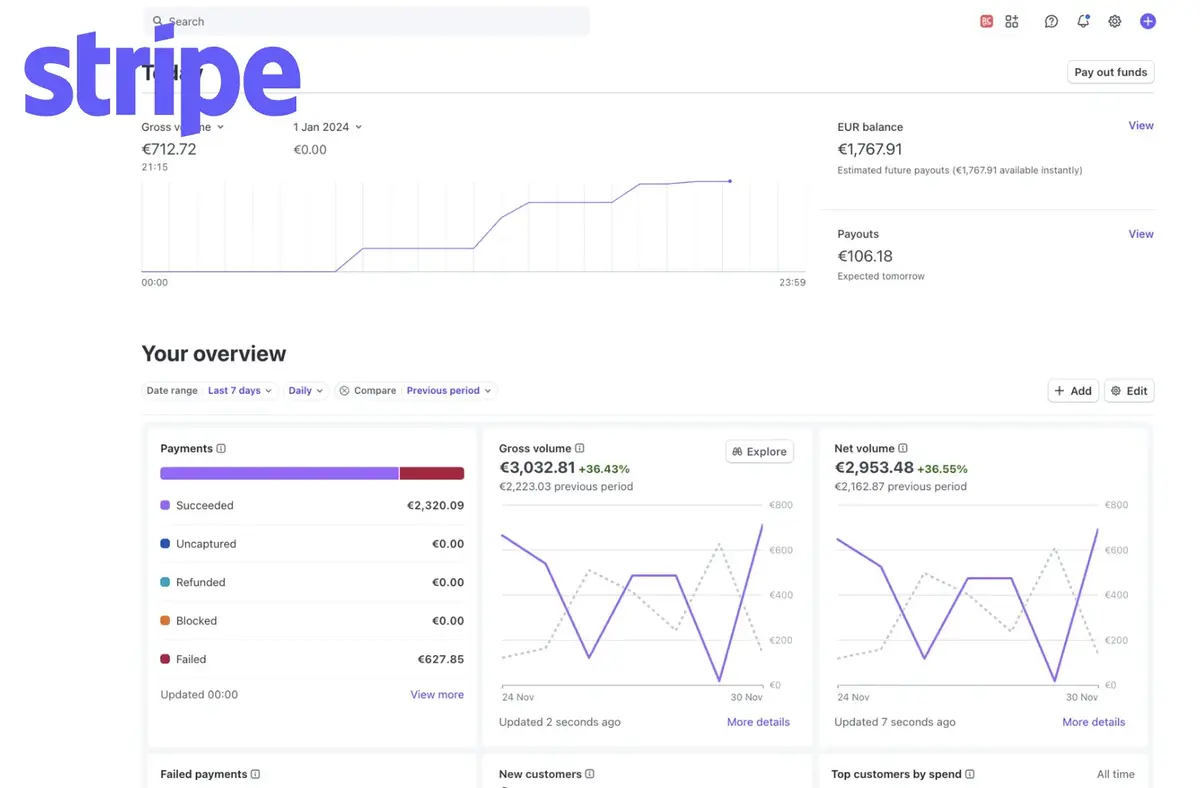Screen dimensions: 1200x788
Task: Click the €2,320.09 Succeeded amount
Action: coord(435,506)
